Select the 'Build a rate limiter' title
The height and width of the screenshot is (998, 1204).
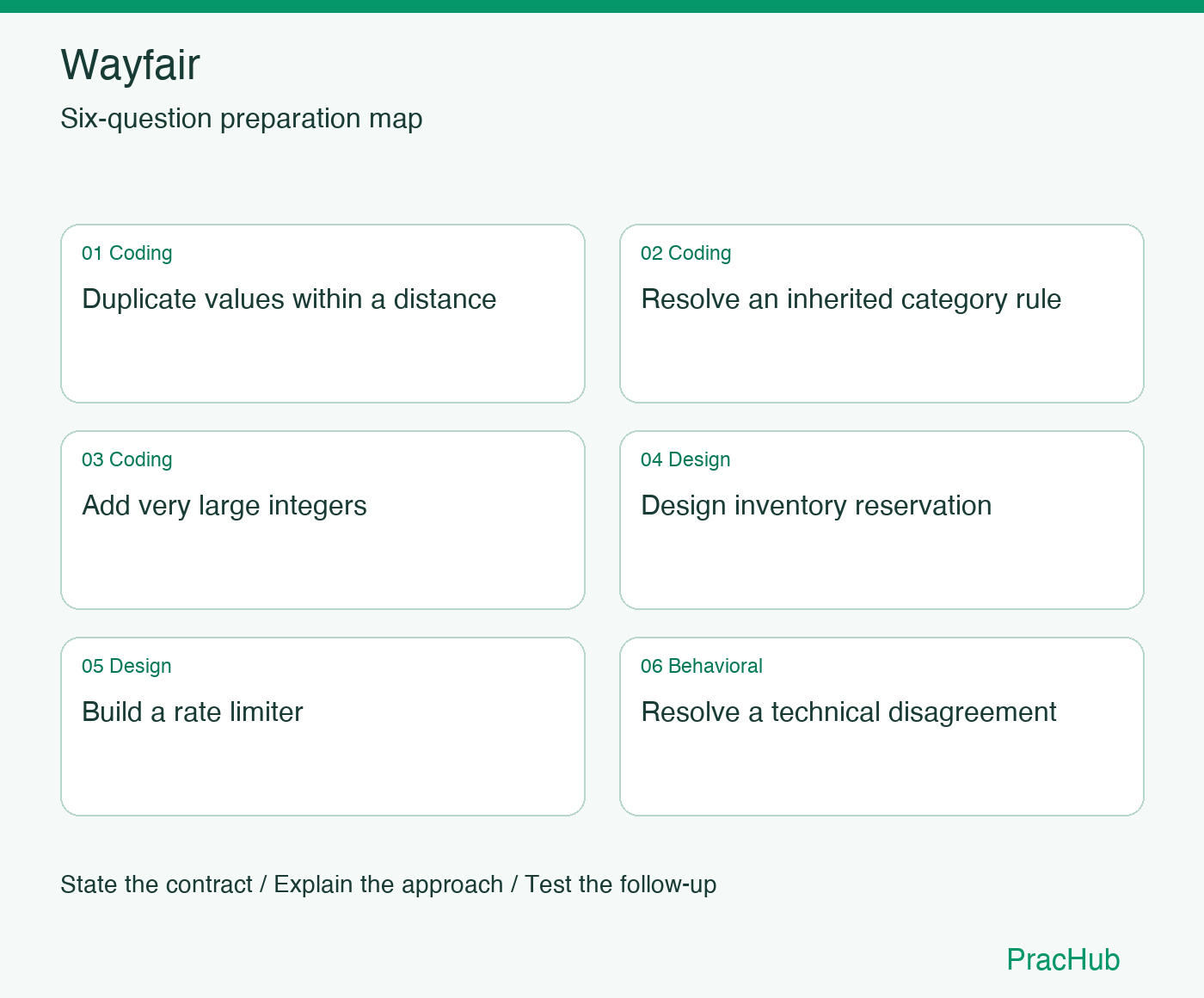click(x=193, y=712)
